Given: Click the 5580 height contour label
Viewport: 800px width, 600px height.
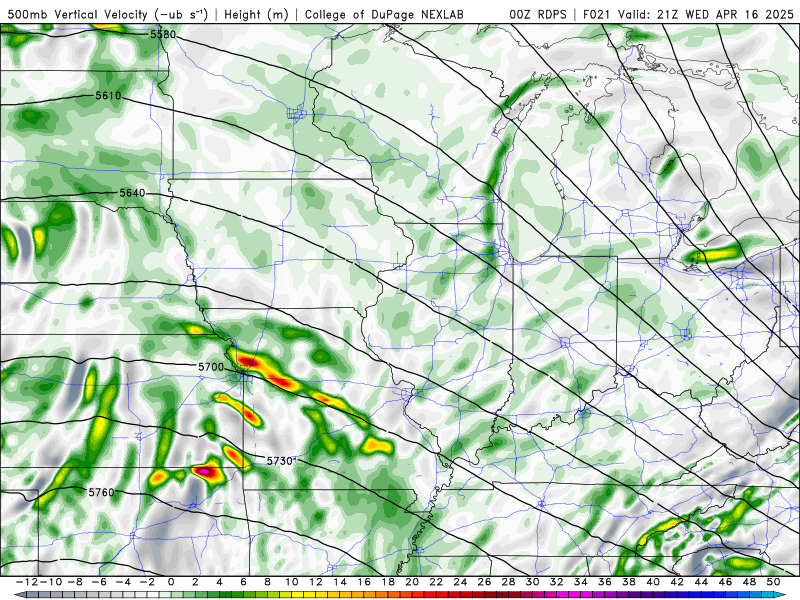Looking at the screenshot, I should (163, 35).
